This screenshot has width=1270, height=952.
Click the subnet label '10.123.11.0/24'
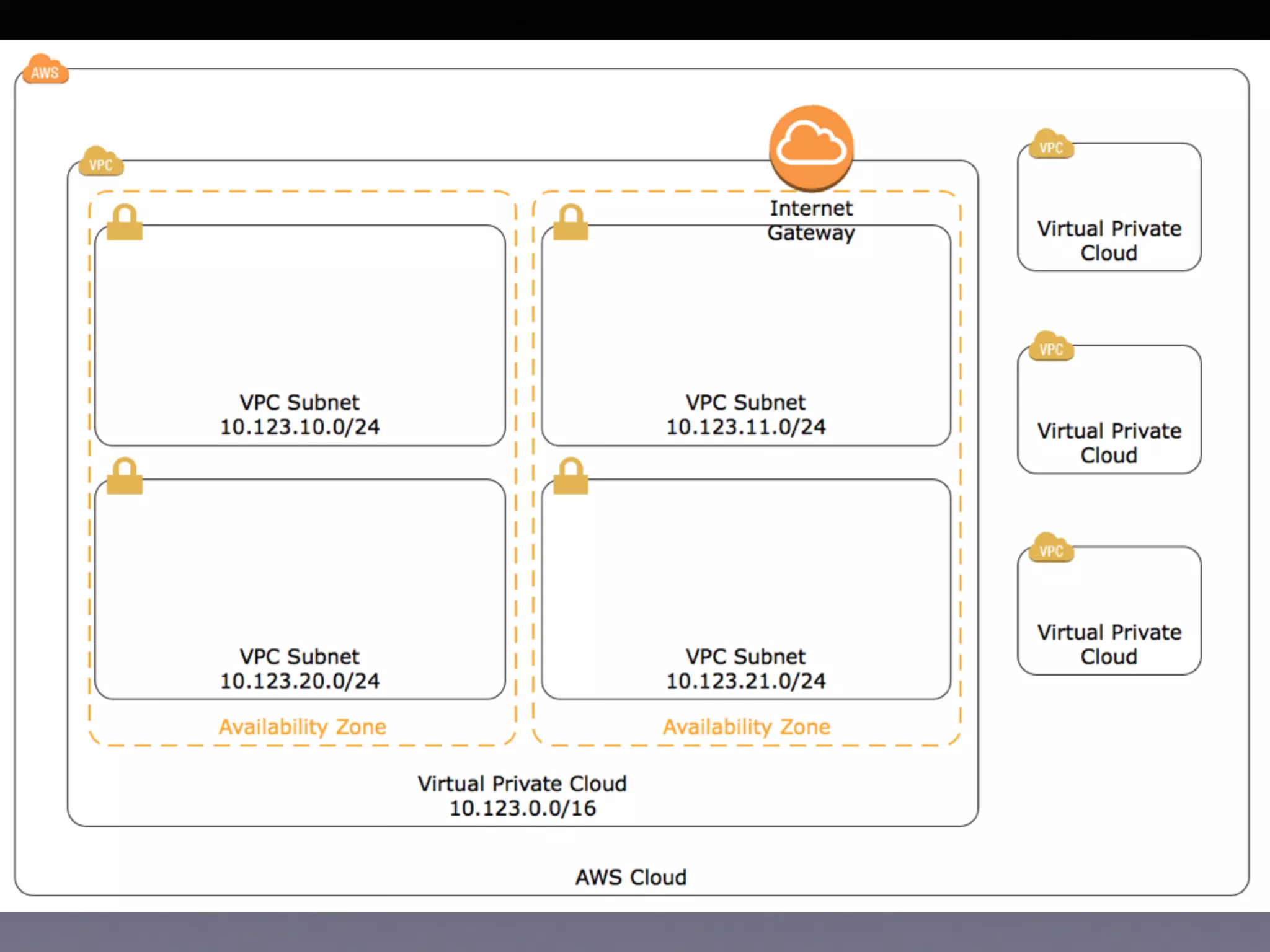[x=745, y=427]
